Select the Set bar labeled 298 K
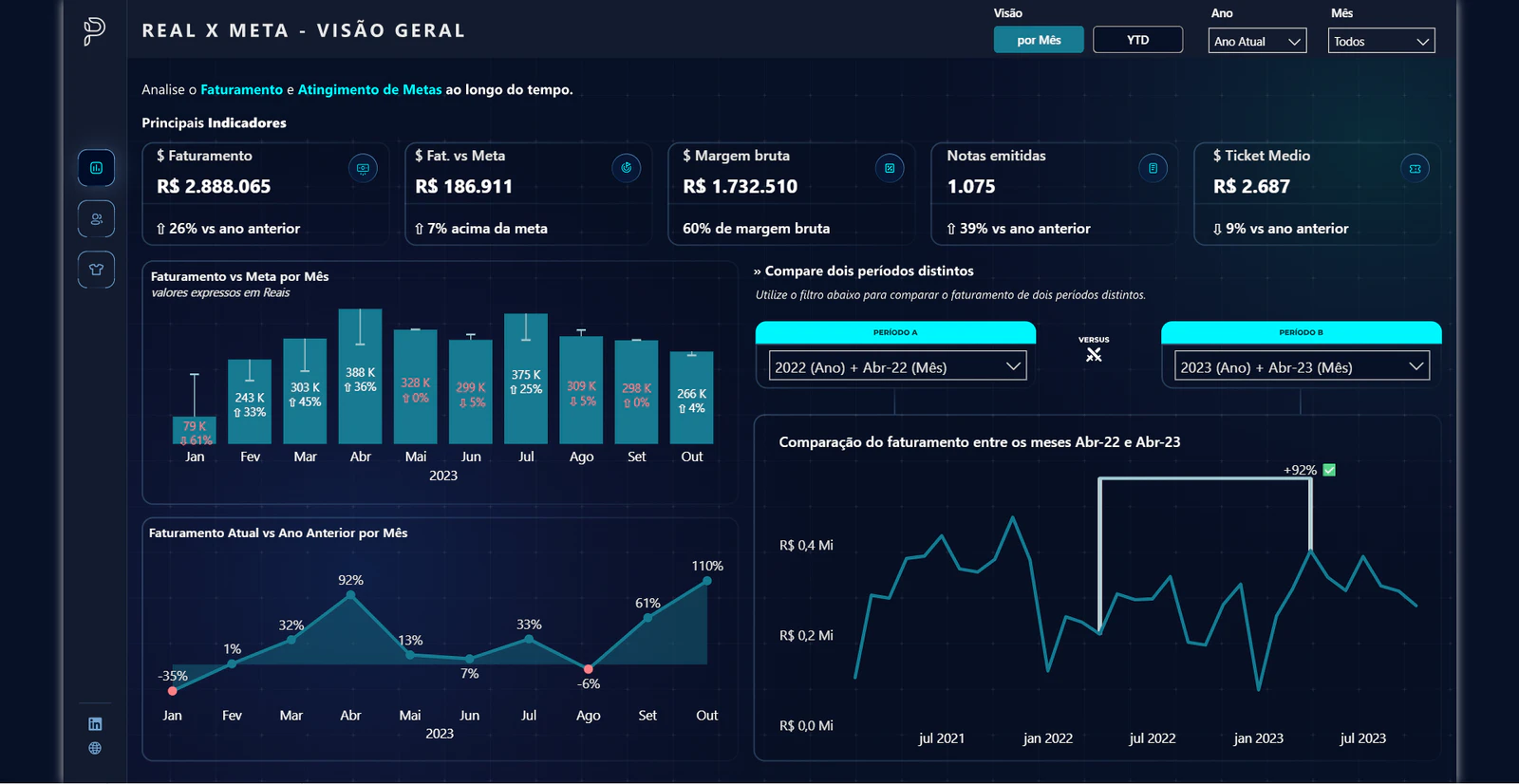This screenshot has width=1519, height=784. click(x=636, y=392)
